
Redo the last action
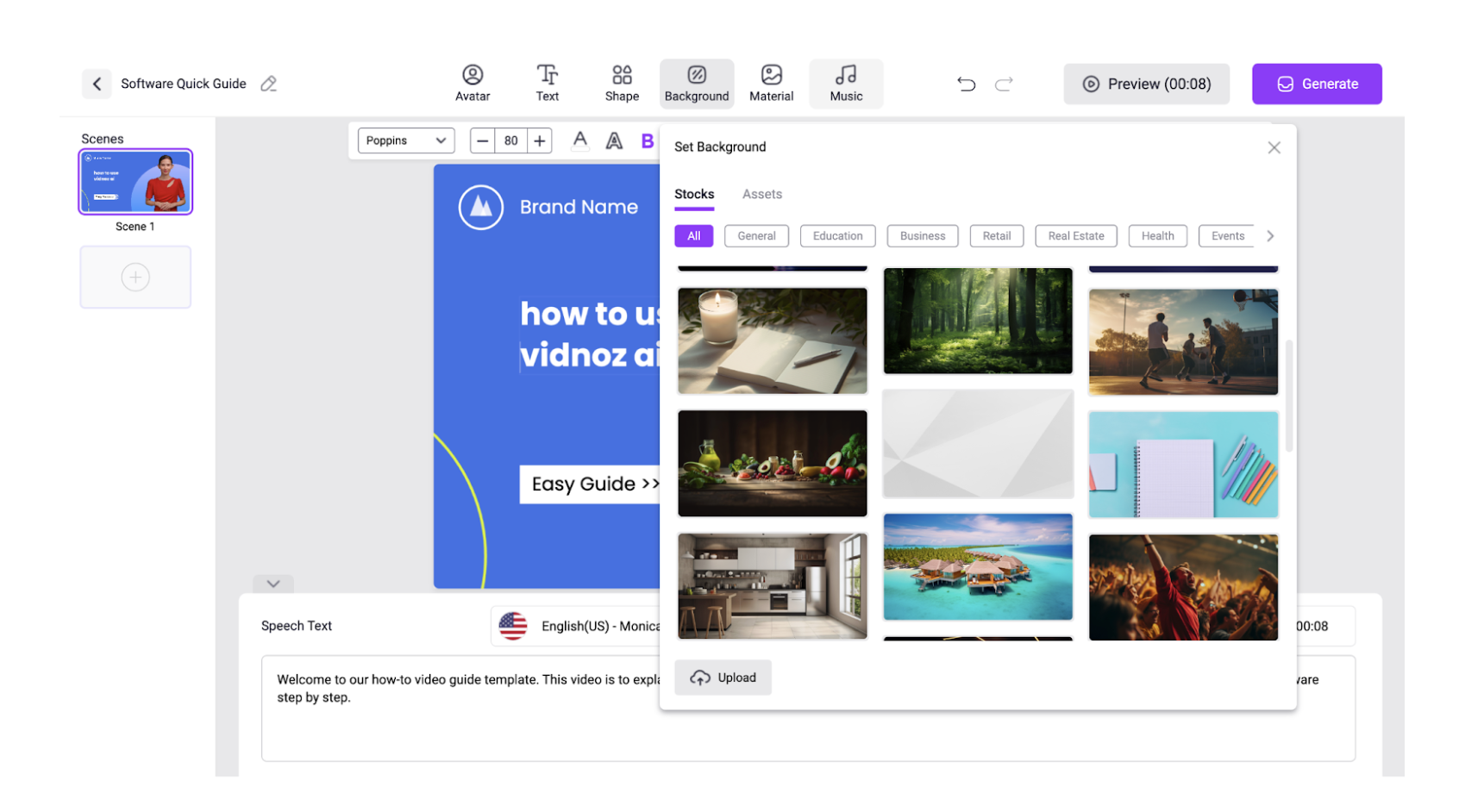tap(1004, 84)
